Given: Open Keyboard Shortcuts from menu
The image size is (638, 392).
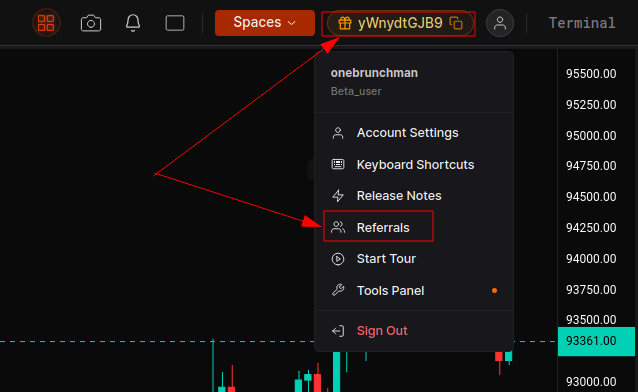Looking at the screenshot, I should coord(414,164).
